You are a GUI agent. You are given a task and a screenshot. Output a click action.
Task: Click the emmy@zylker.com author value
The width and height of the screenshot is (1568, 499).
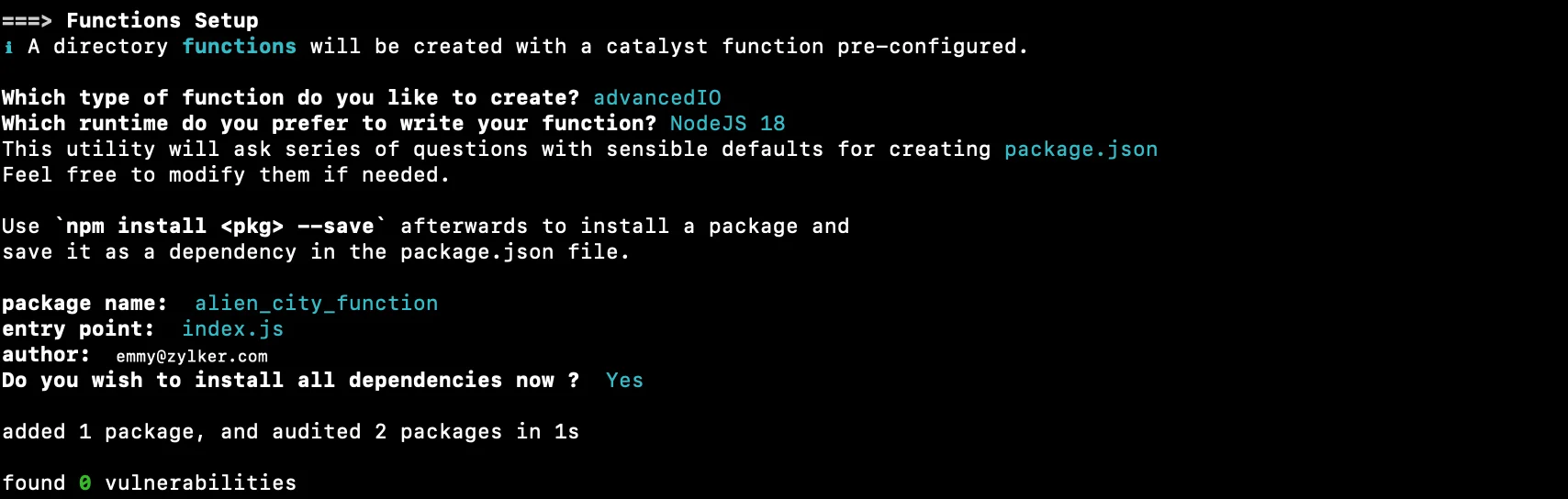click(x=192, y=356)
